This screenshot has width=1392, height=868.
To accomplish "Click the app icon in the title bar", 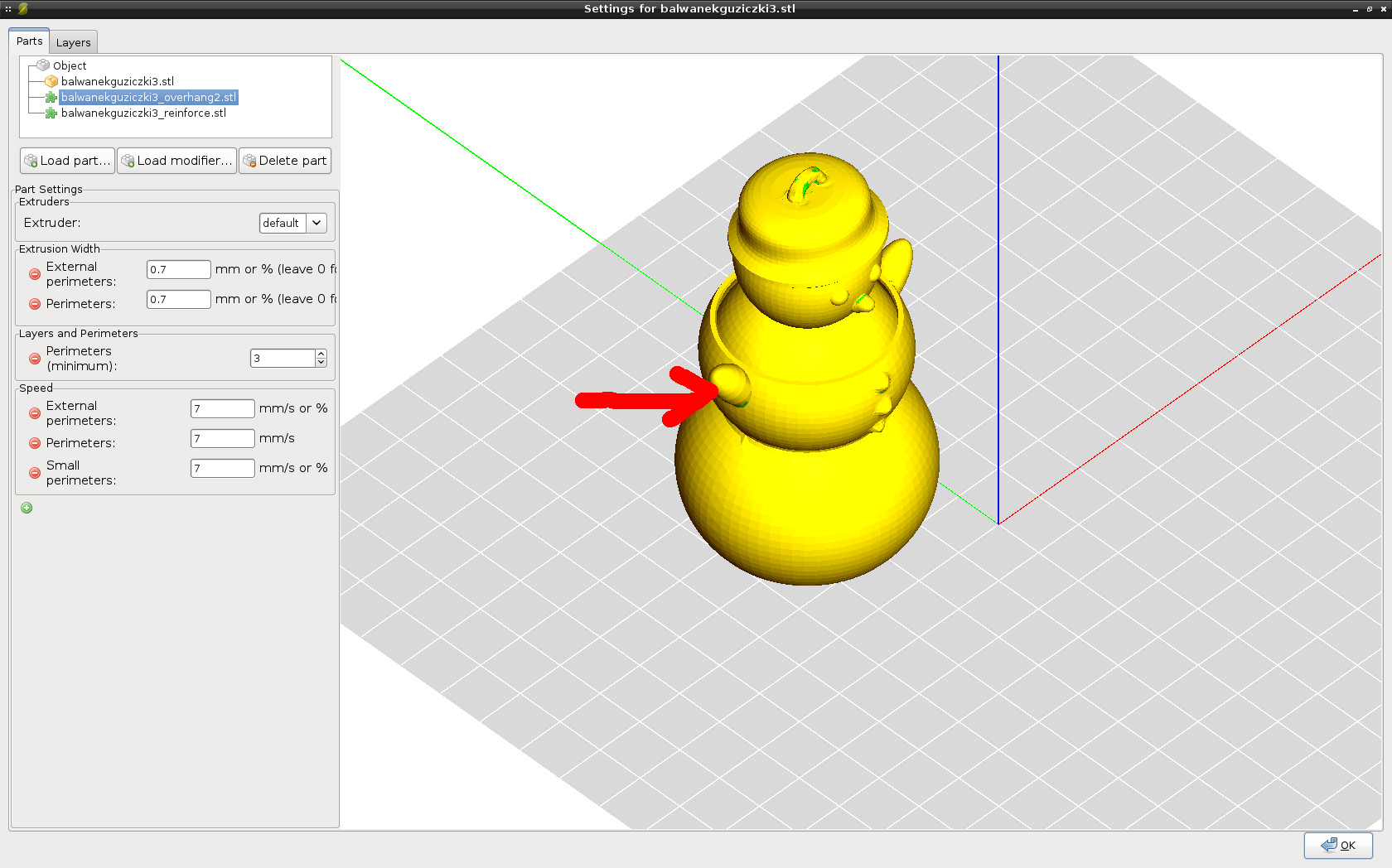I will pyautogui.click(x=22, y=8).
